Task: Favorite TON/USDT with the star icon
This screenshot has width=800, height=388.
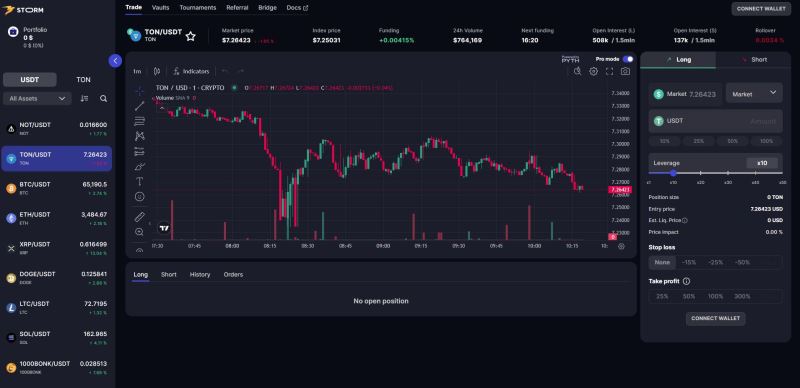Action: (x=190, y=36)
